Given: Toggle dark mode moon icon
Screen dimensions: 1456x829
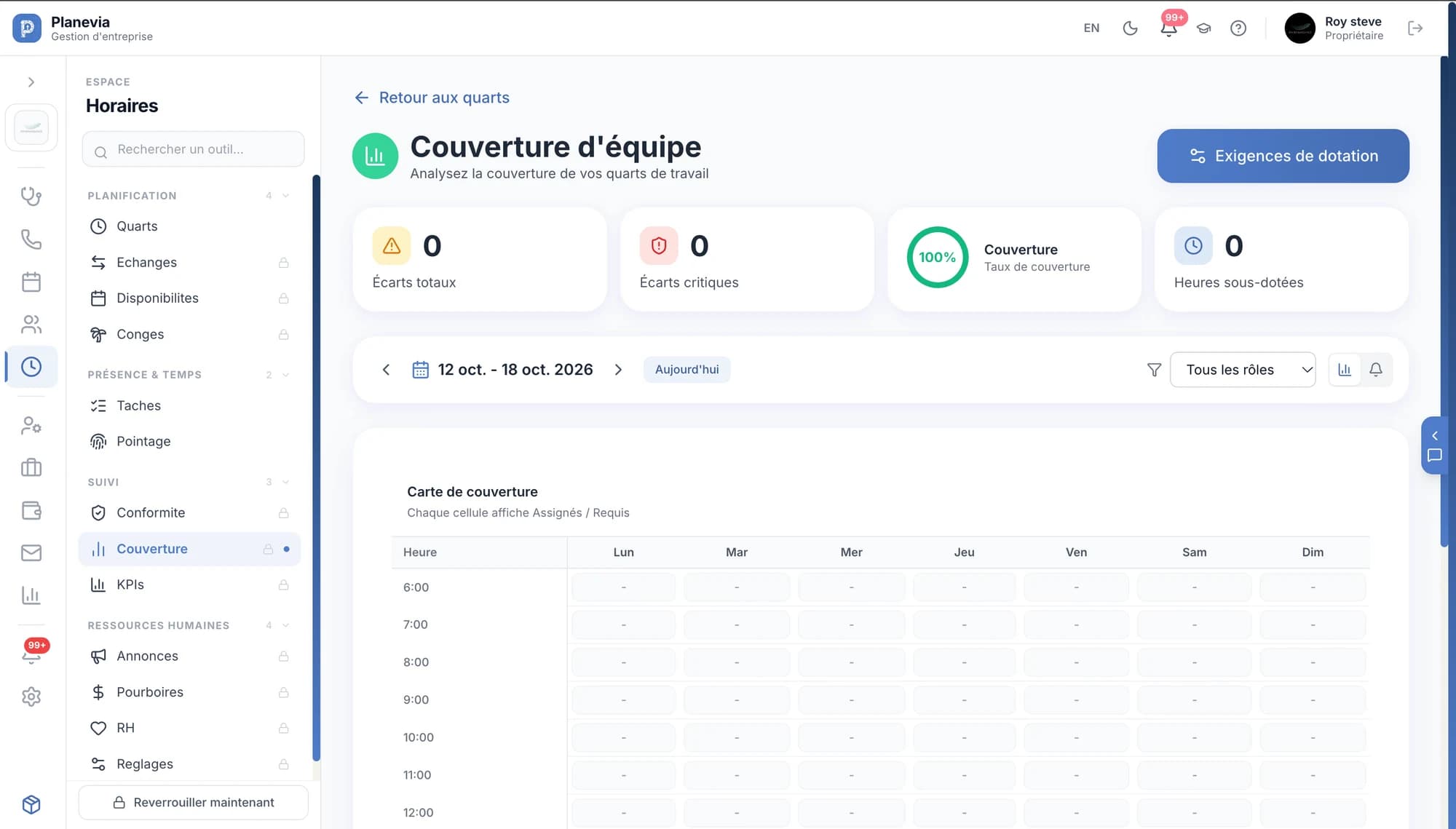Looking at the screenshot, I should 1130,28.
